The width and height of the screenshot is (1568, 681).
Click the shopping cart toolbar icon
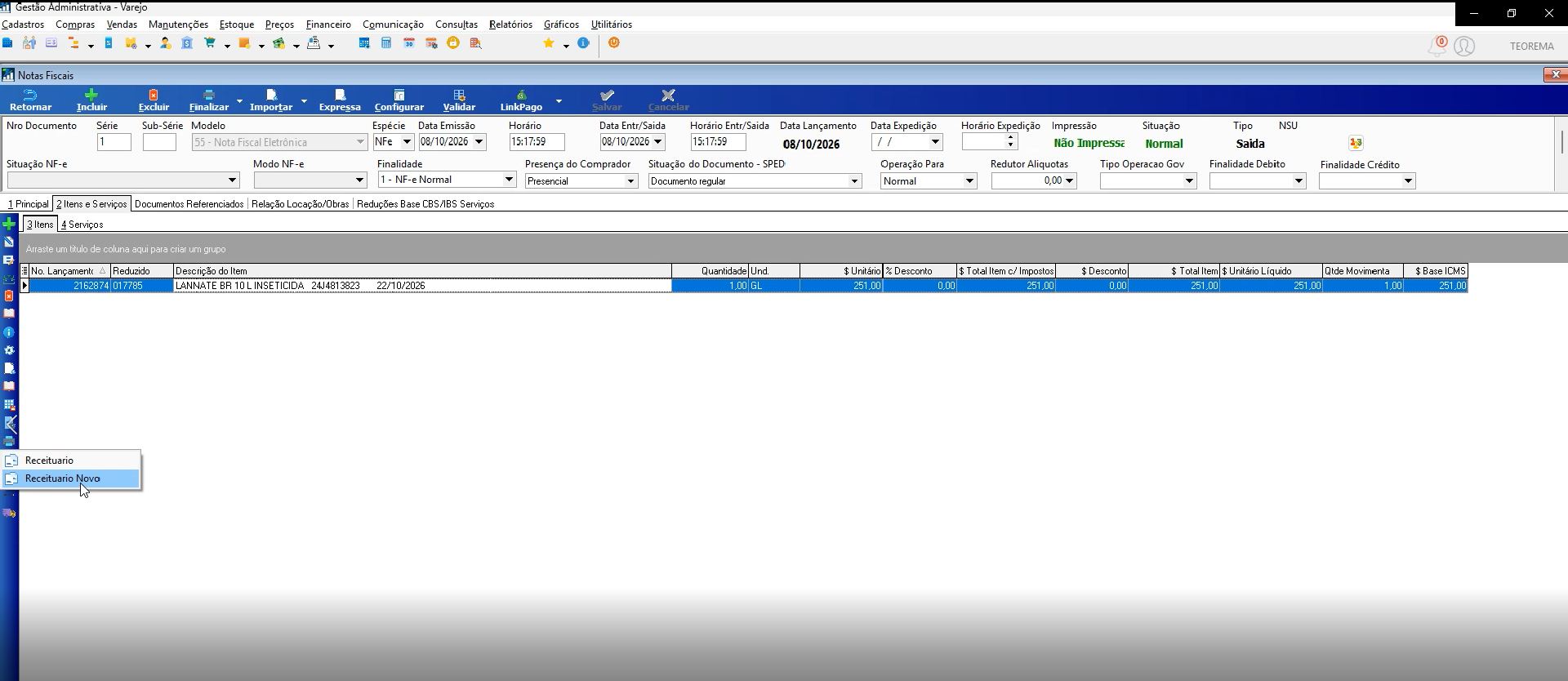tap(210, 43)
